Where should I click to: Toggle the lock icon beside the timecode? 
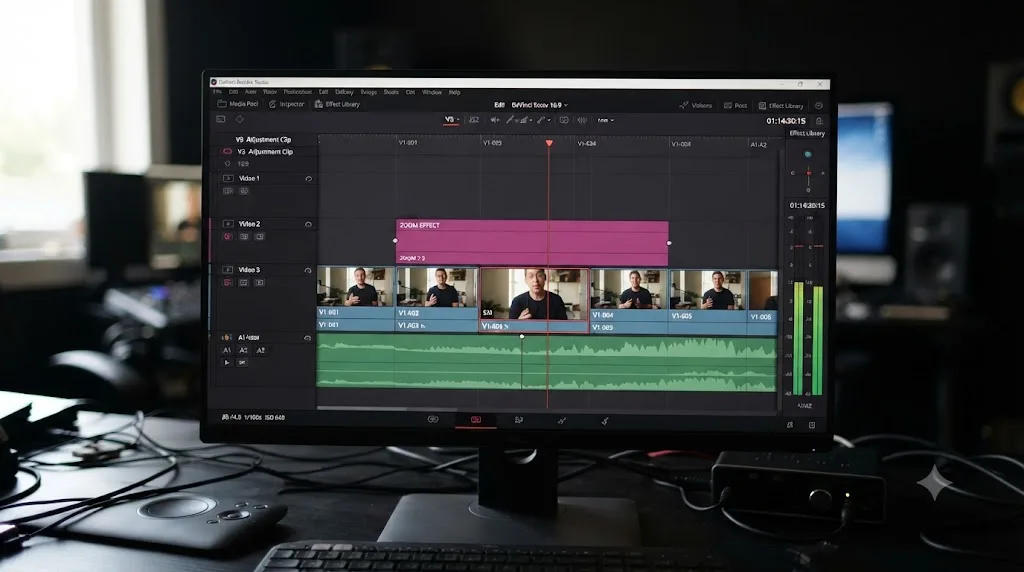[819, 121]
